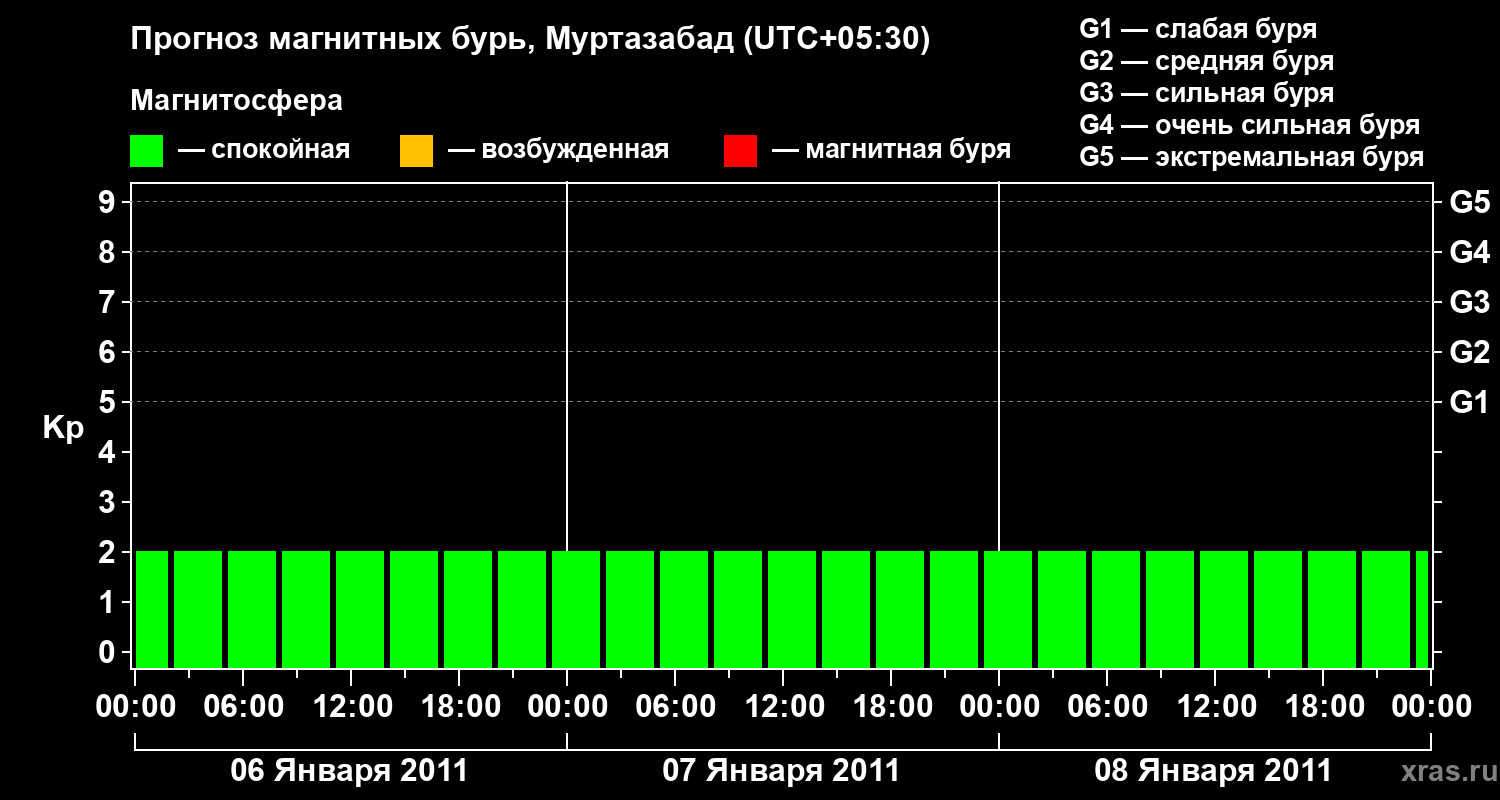Click the chart title mentioning Муртазабад
The width and height of the screenshot is (1500, 800).
coord(531,40)
